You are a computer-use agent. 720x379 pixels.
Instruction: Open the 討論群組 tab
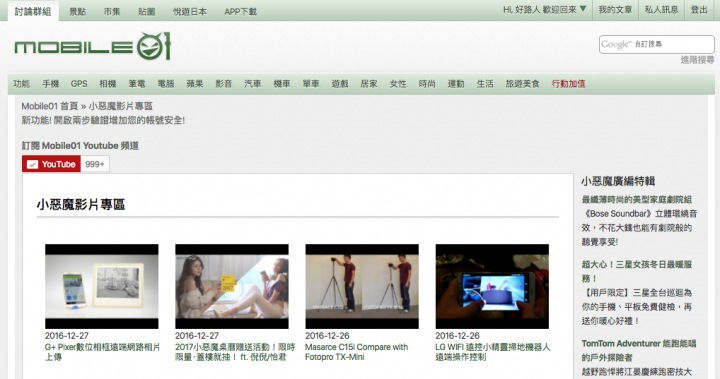(x=33, y=11)
